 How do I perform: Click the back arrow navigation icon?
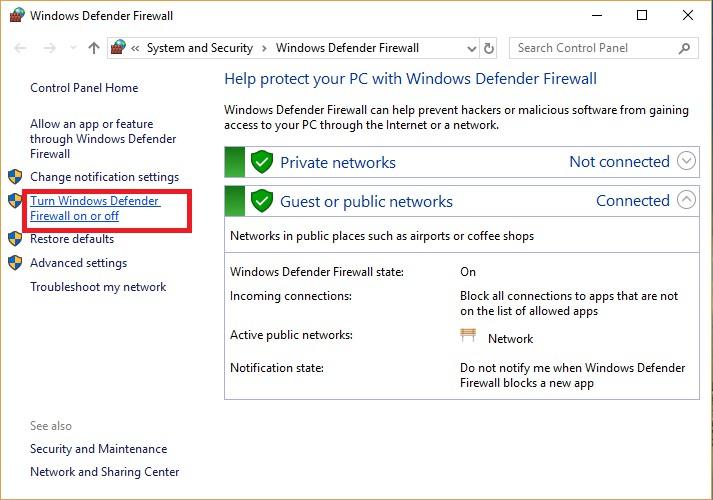(20, 48)
